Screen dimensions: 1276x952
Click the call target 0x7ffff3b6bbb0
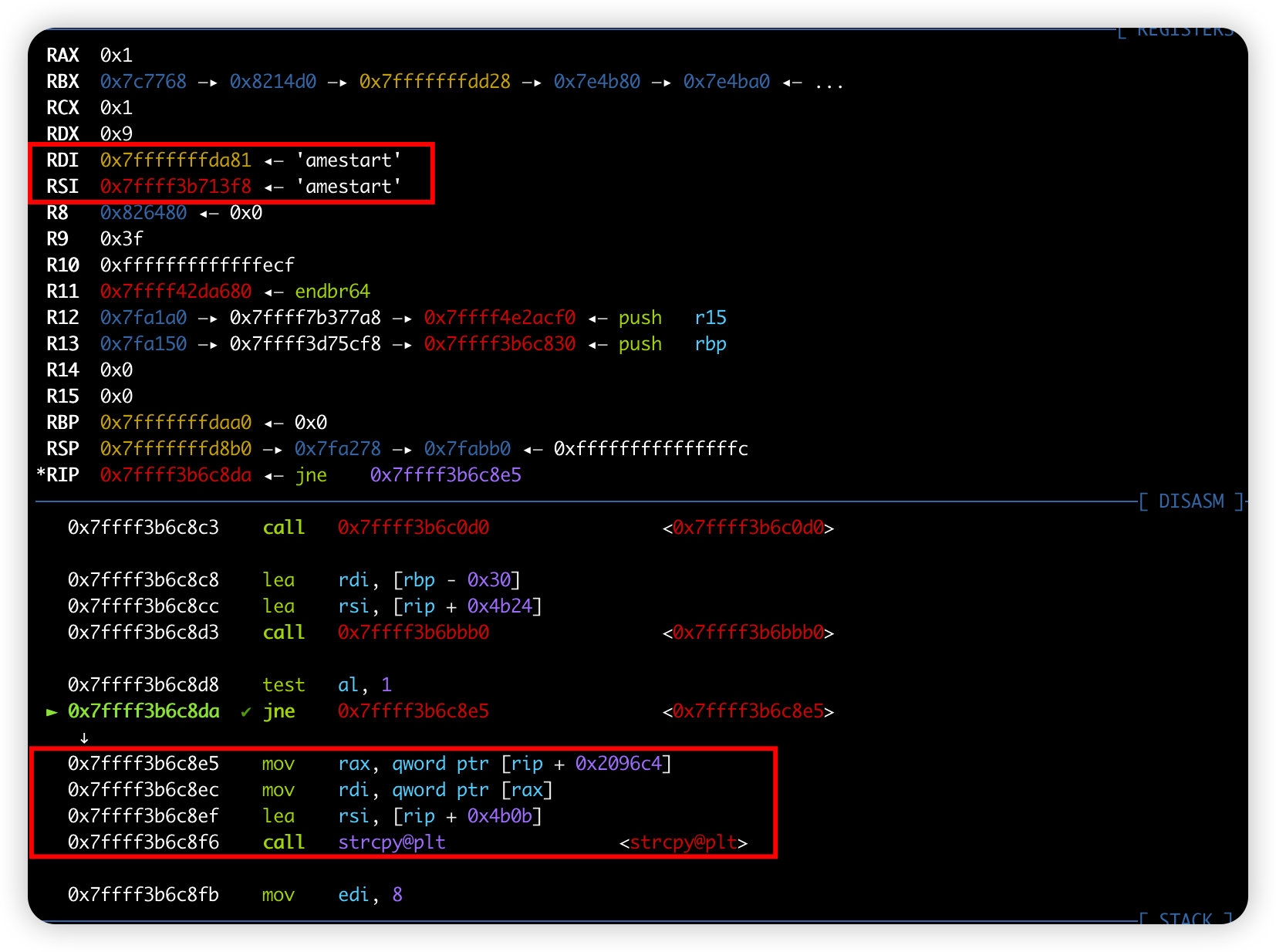(x=414, y=633)
